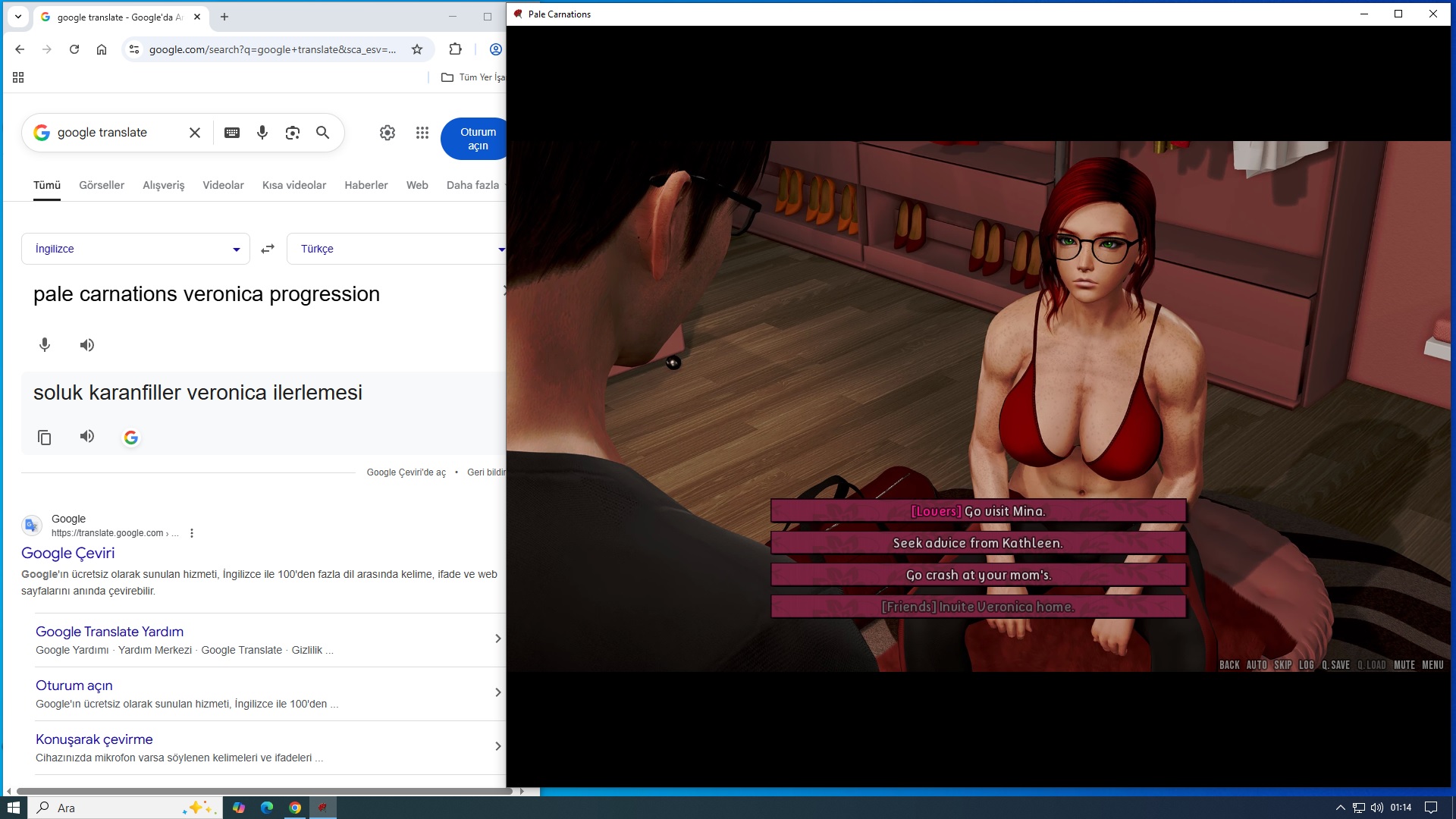This screenshot has height=819, width=1456.
Task: Bookmark this page with the star icon
Action: 417,49
